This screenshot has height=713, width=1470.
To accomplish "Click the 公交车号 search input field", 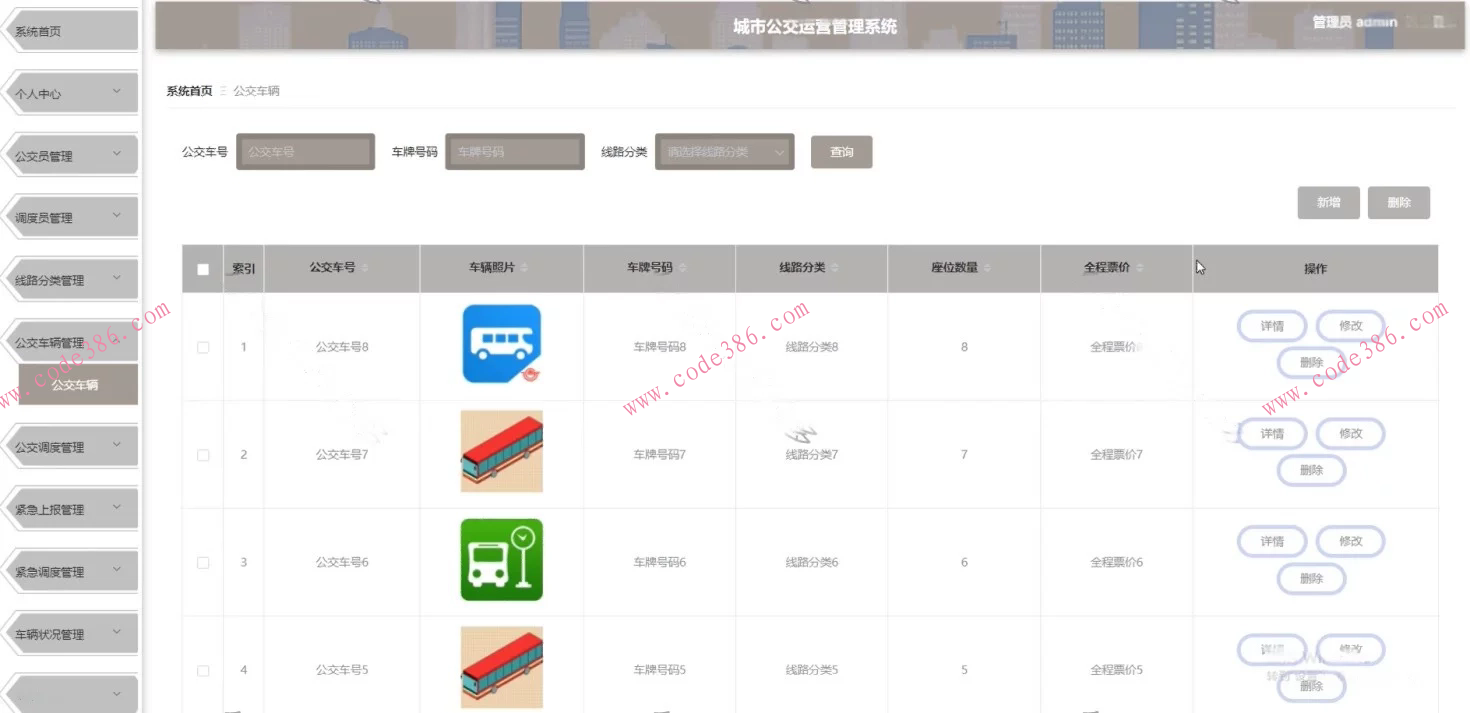I will tap(305, 151).
